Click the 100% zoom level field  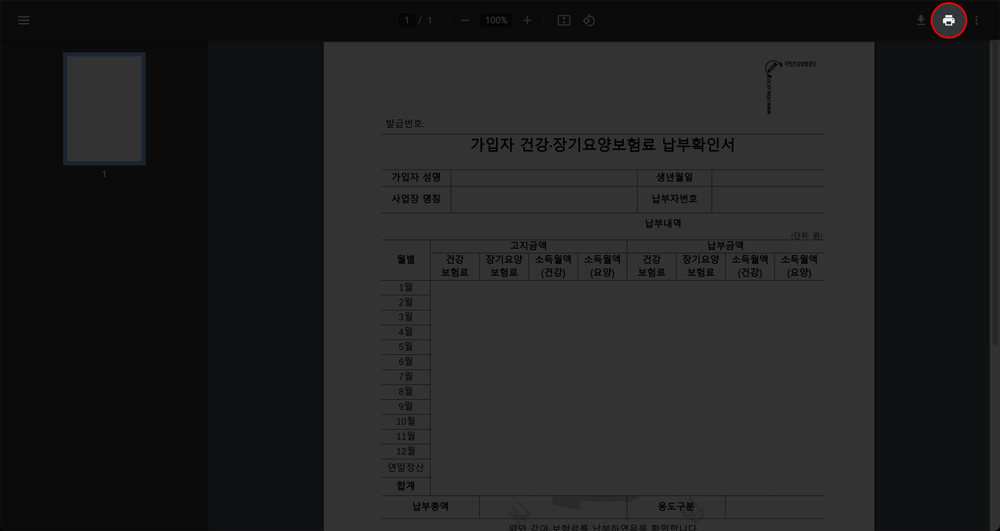click(496, 20)
